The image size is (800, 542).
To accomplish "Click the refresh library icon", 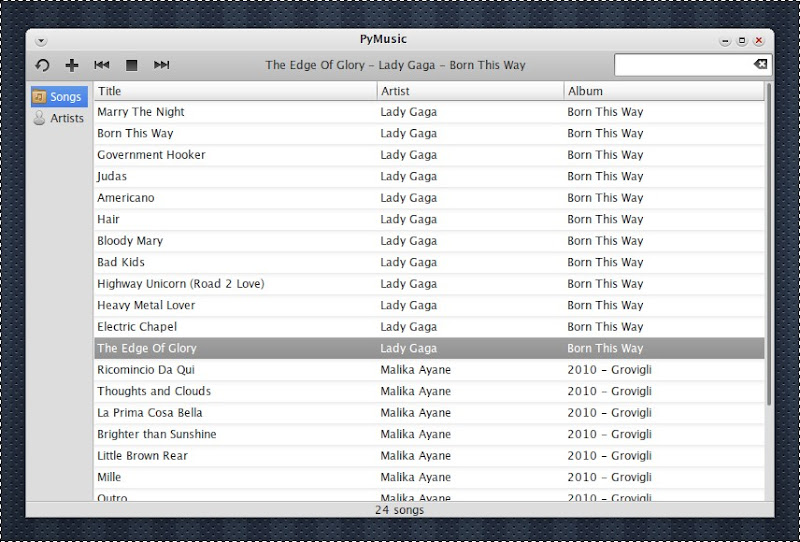I will [x=43, y=65].
